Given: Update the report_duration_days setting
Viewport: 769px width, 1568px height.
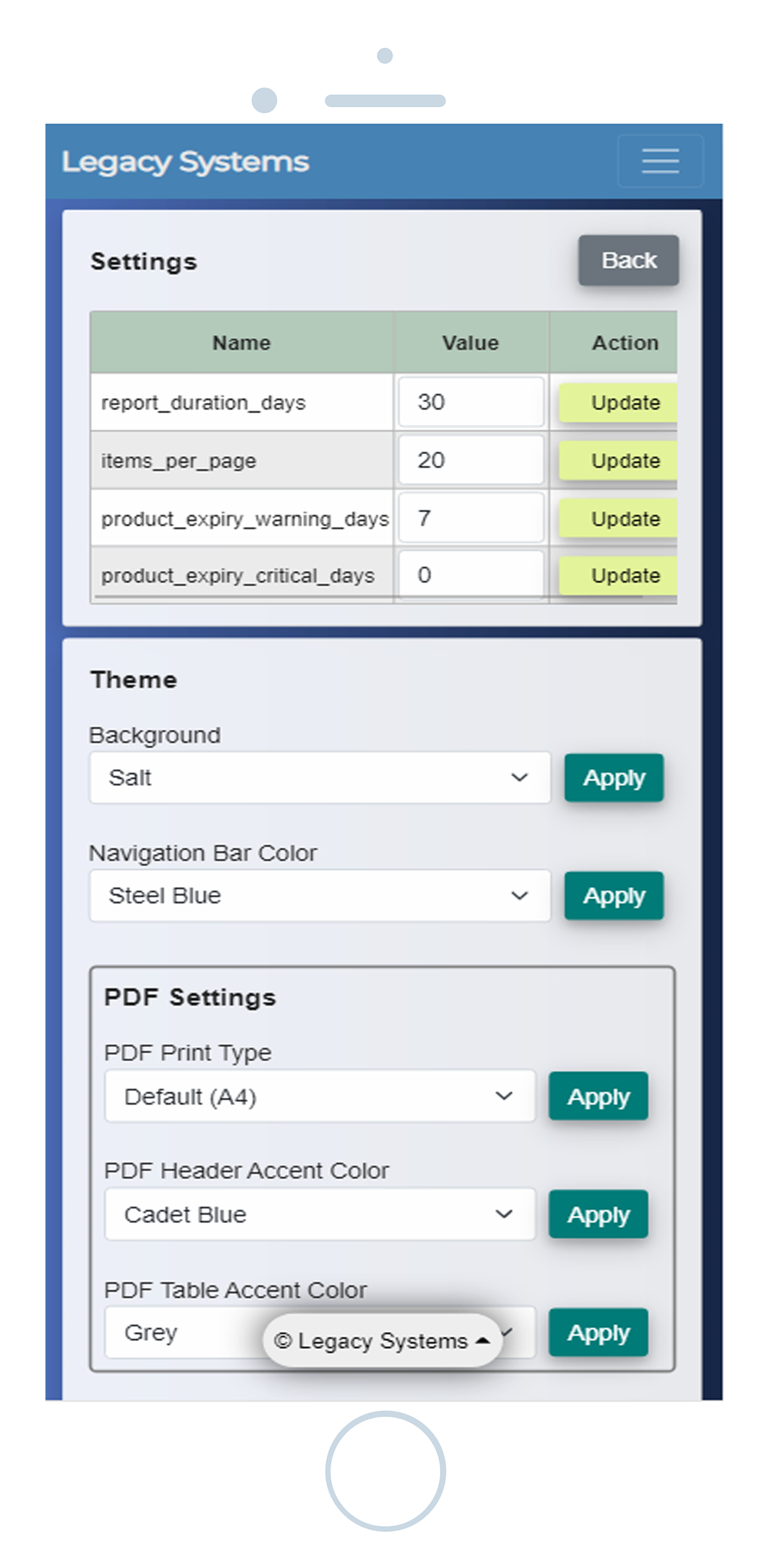Looking at the screenshot, I should click(619, 402).
